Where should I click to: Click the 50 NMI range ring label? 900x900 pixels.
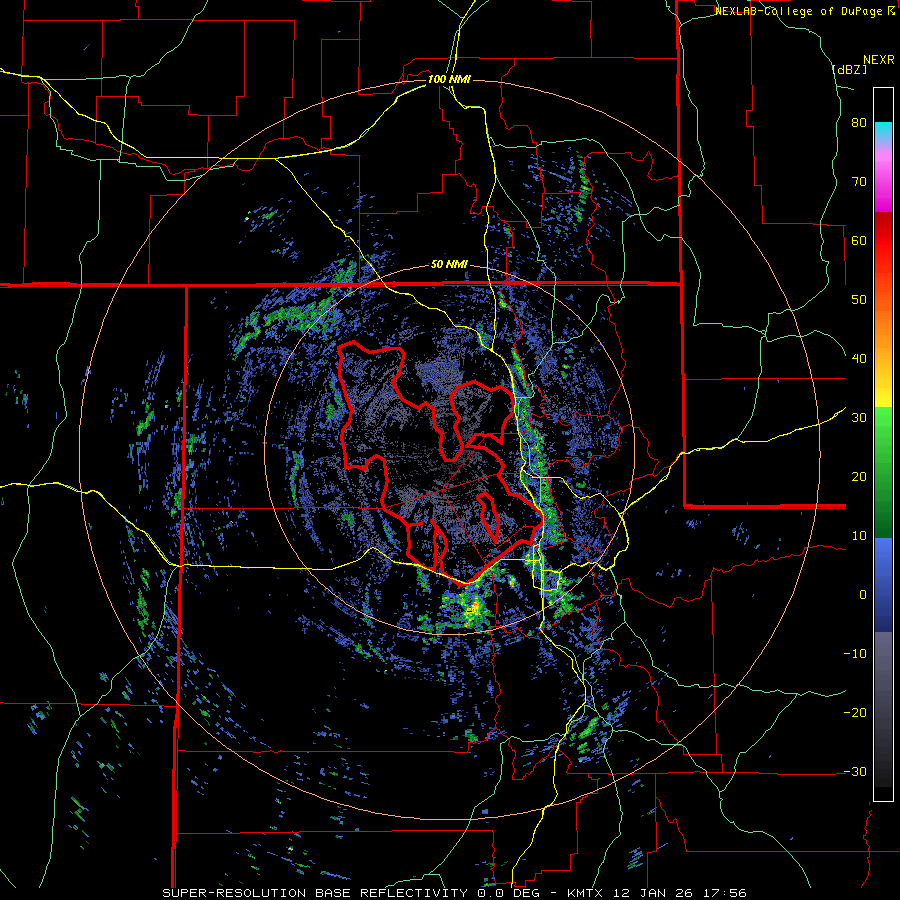[449, 265]
